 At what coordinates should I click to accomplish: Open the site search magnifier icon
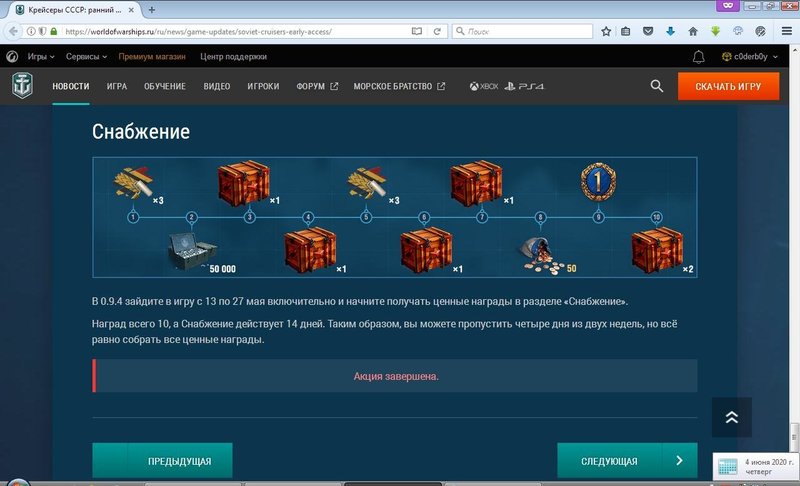657,86
